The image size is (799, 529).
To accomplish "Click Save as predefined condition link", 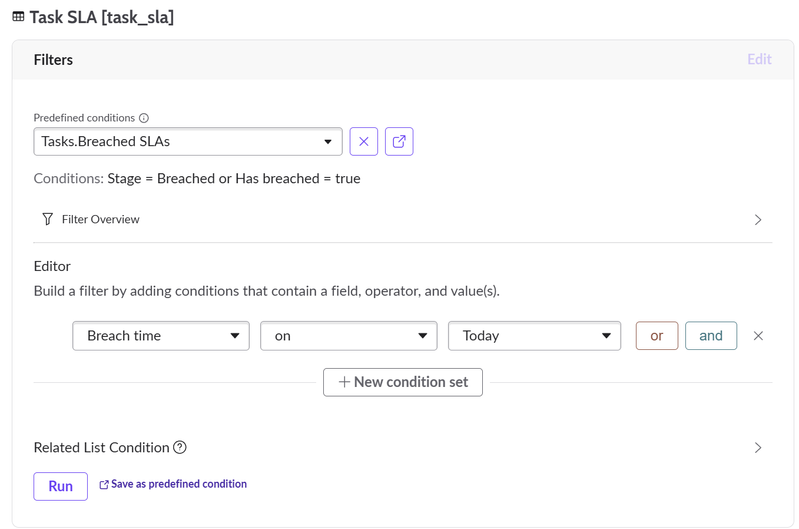I will pyautogui.click(x=179, y=484).
